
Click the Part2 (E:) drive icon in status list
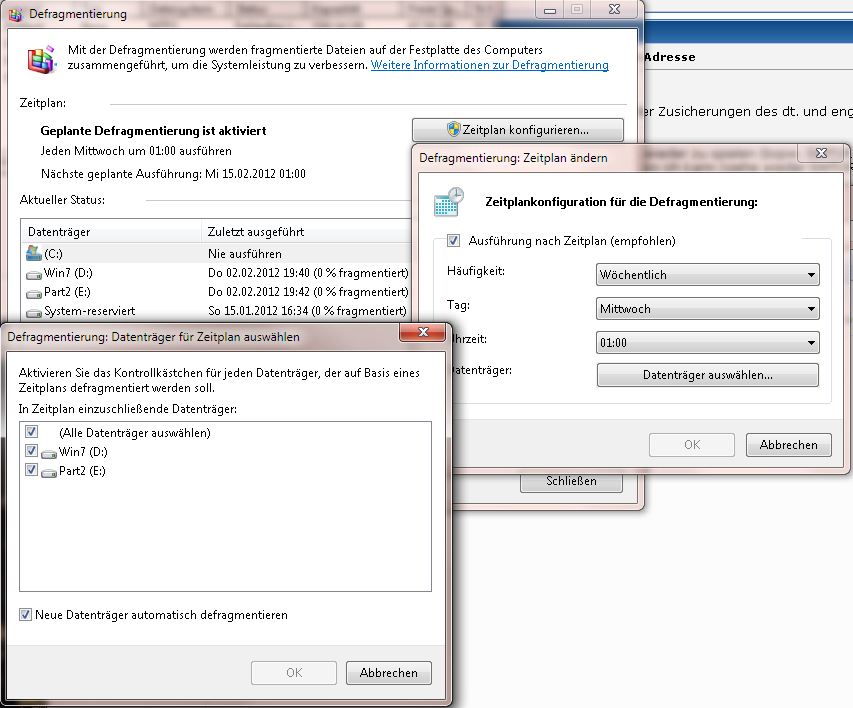tap(34, 294)
